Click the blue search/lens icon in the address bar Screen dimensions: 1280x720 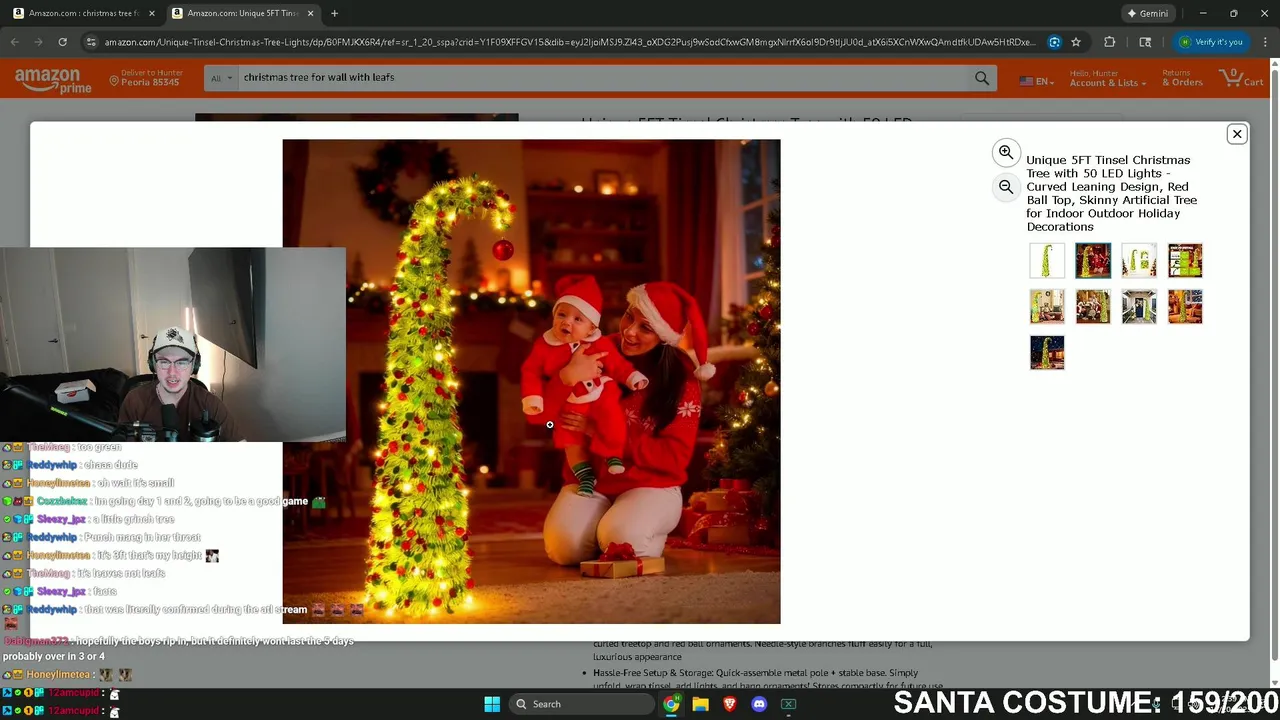(1054, 42)
